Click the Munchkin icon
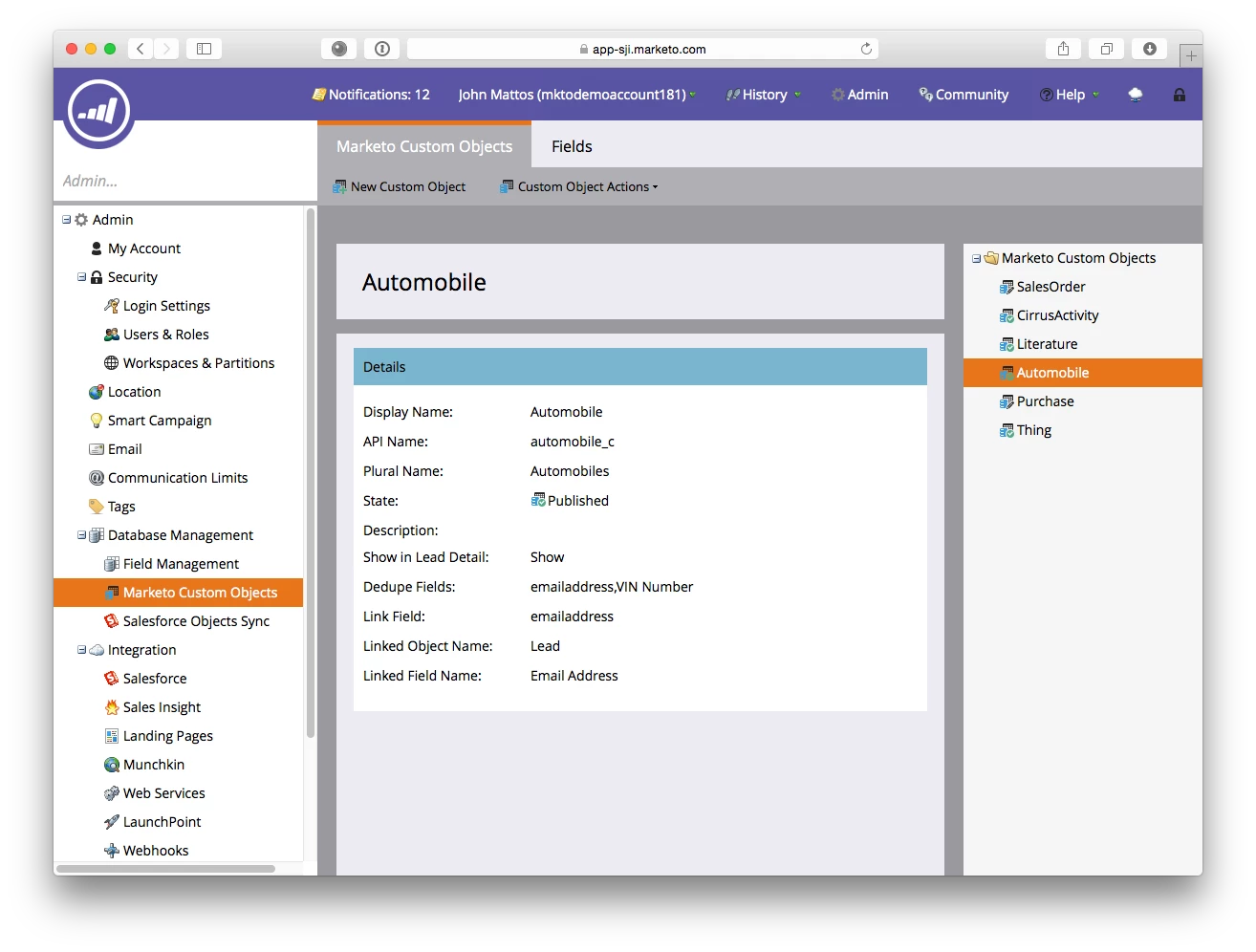This screenshot has width=1256, height=952. 112,765
